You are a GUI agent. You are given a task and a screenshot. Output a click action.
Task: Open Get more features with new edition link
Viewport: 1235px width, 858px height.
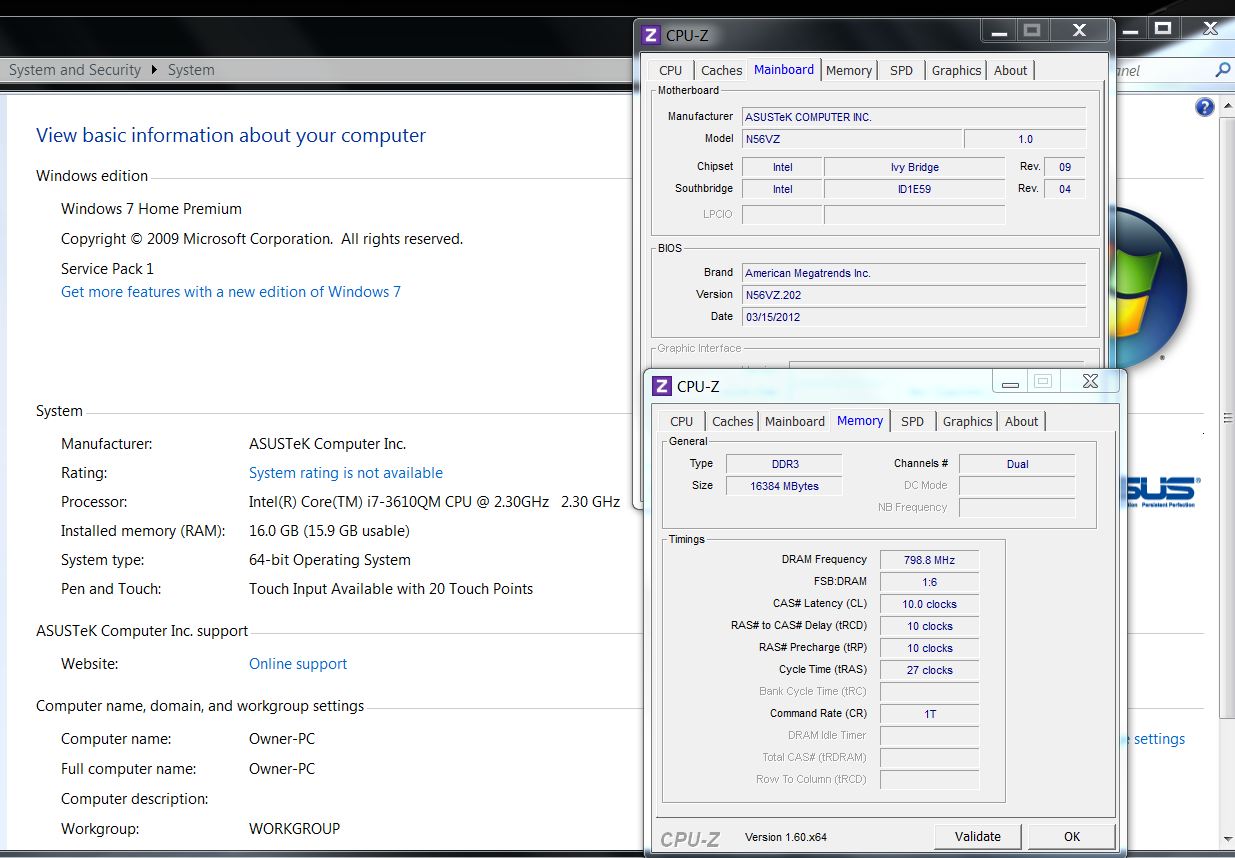pos(231,292)
